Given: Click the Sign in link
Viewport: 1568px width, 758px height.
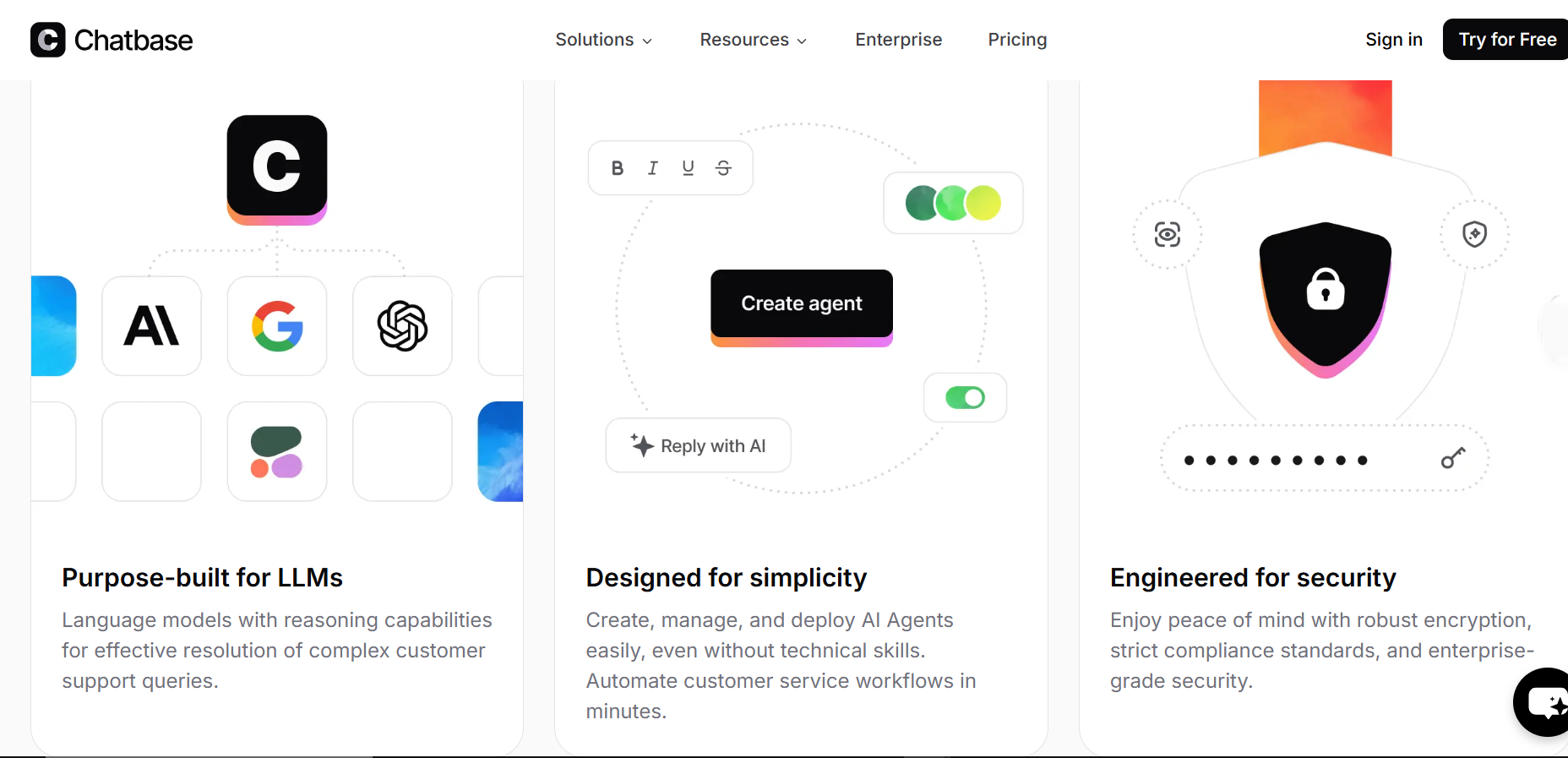Looking at the screenshot, I should click(1393, 40).
